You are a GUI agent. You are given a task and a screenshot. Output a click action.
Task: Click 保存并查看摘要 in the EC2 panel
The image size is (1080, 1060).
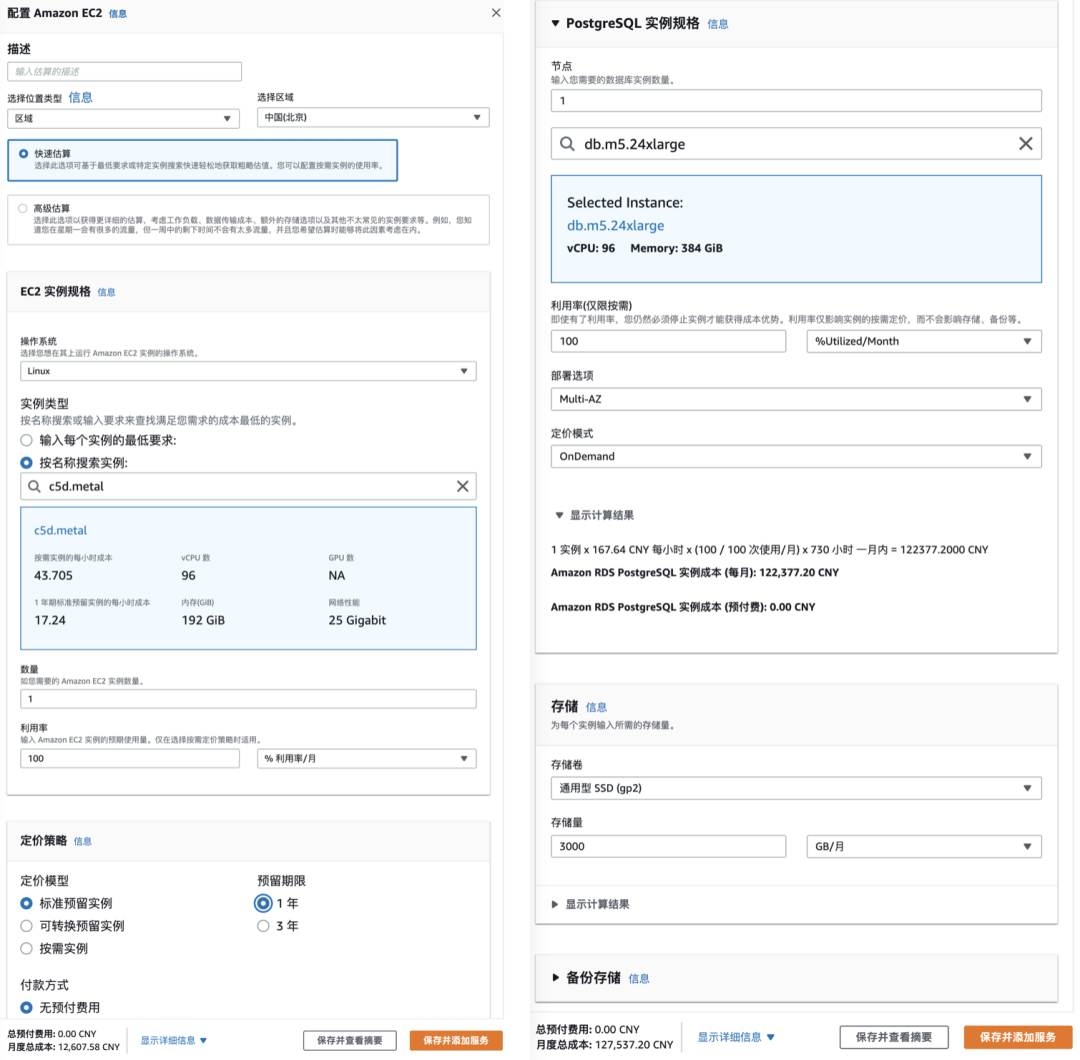[x=350, y=1040]
